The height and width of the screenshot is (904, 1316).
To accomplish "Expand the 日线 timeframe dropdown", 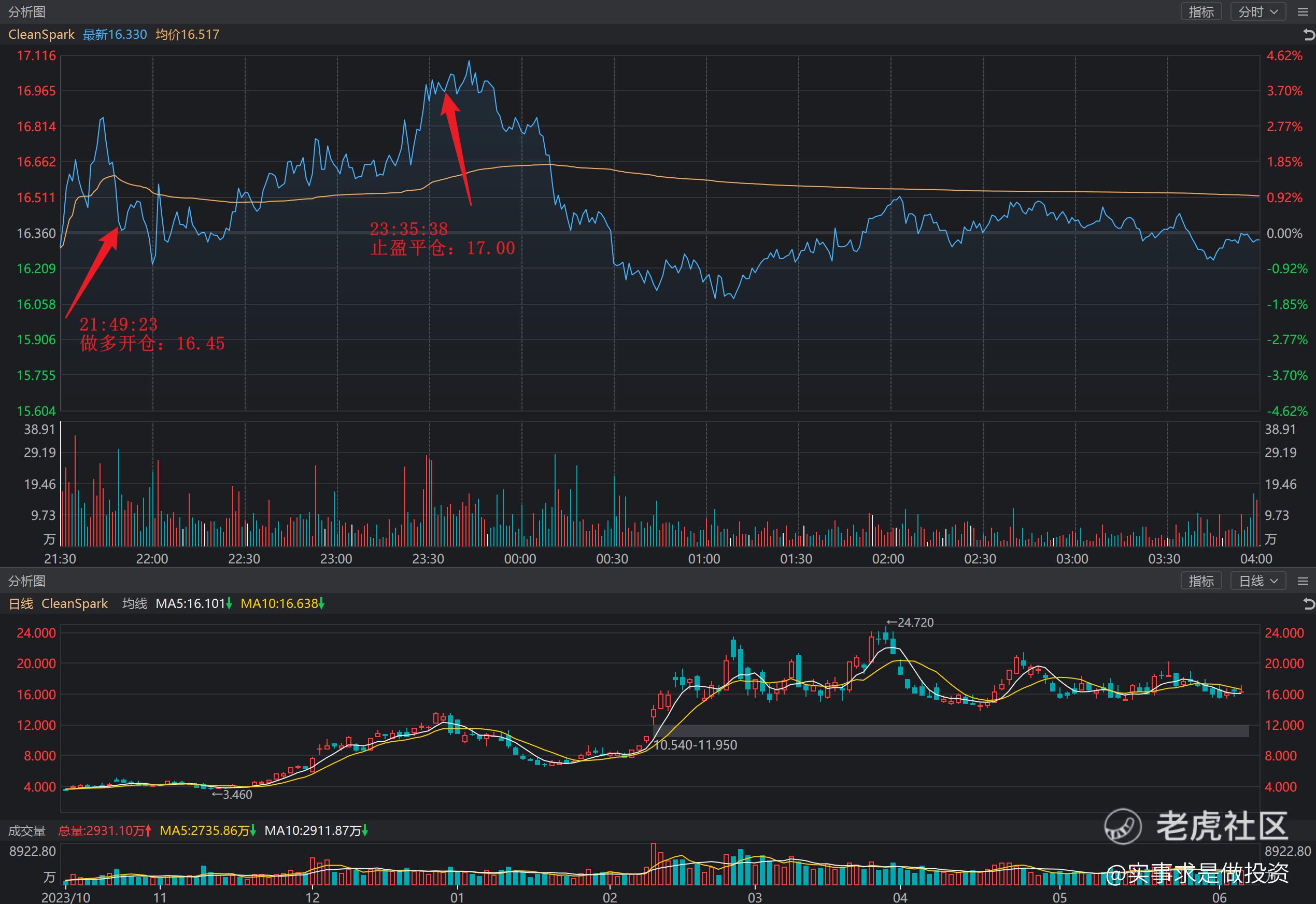I will click(1257, 581).
